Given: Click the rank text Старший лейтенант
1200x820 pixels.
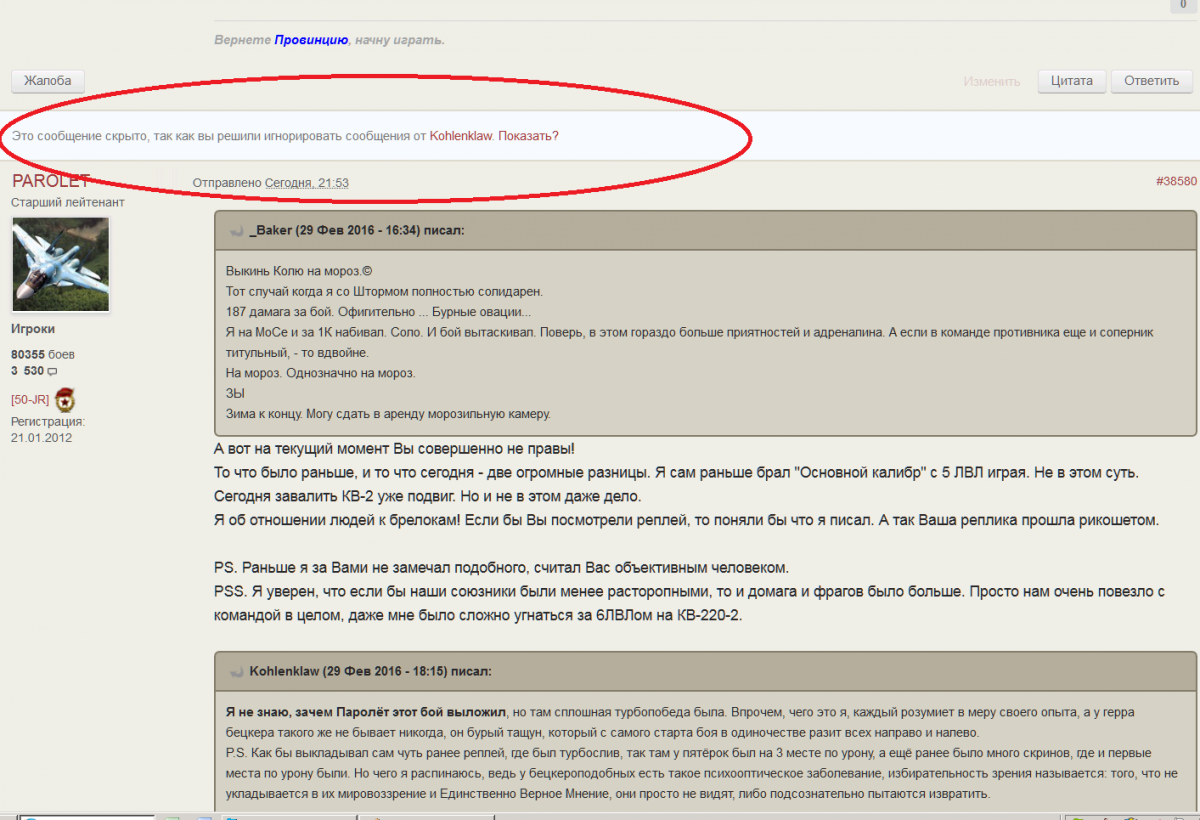Looking at the screenshot, I should click(x=68, y=203).
